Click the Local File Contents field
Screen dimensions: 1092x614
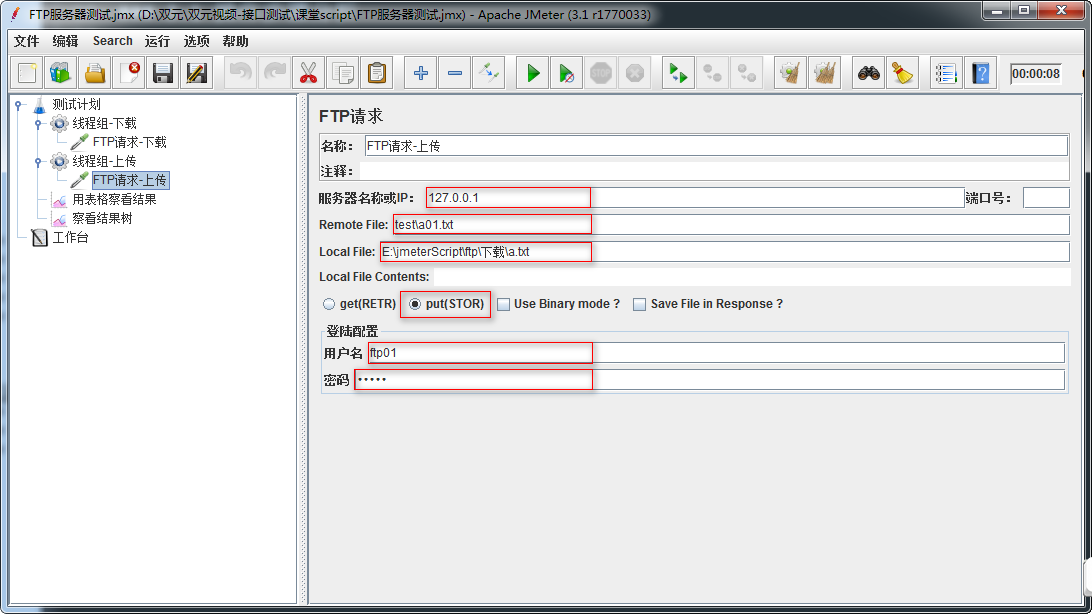point(751,277)
